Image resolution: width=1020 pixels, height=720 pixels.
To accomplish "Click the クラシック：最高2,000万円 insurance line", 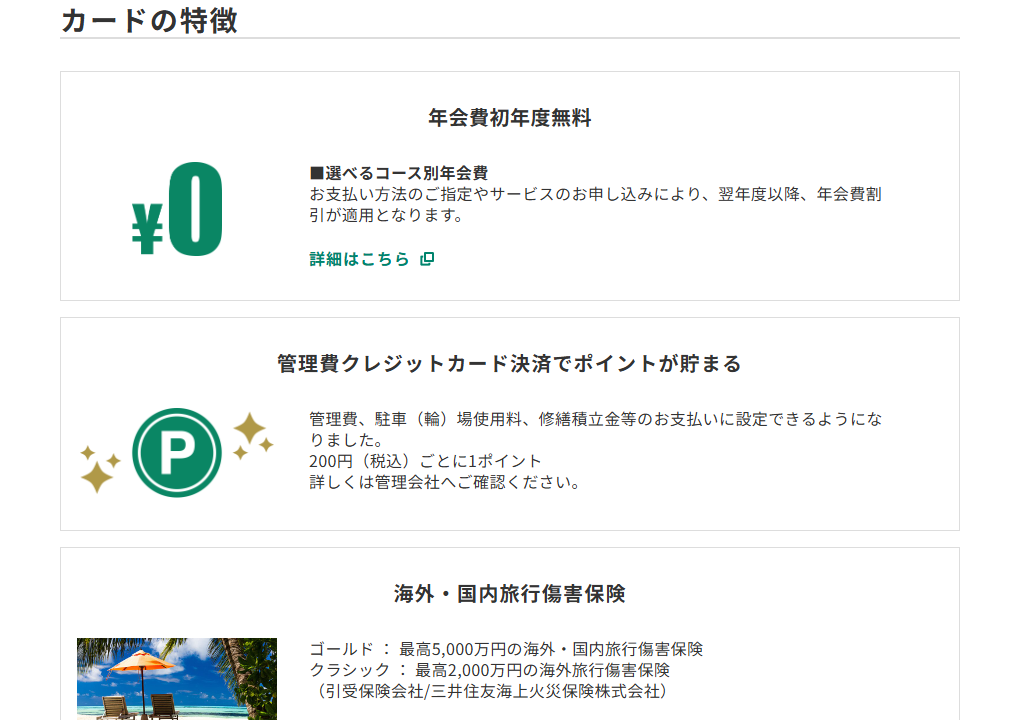I will [490, 670].
